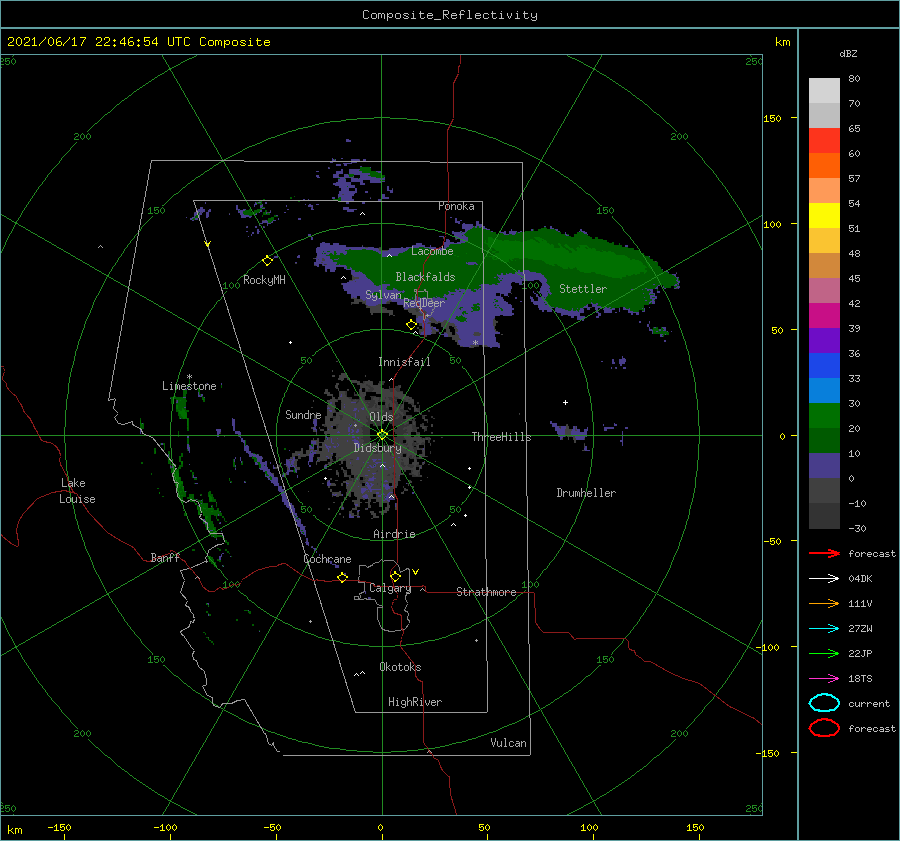Click the 150 tick on the right axis
Viewport: 900px width, 841px height.
coord(772,118)
